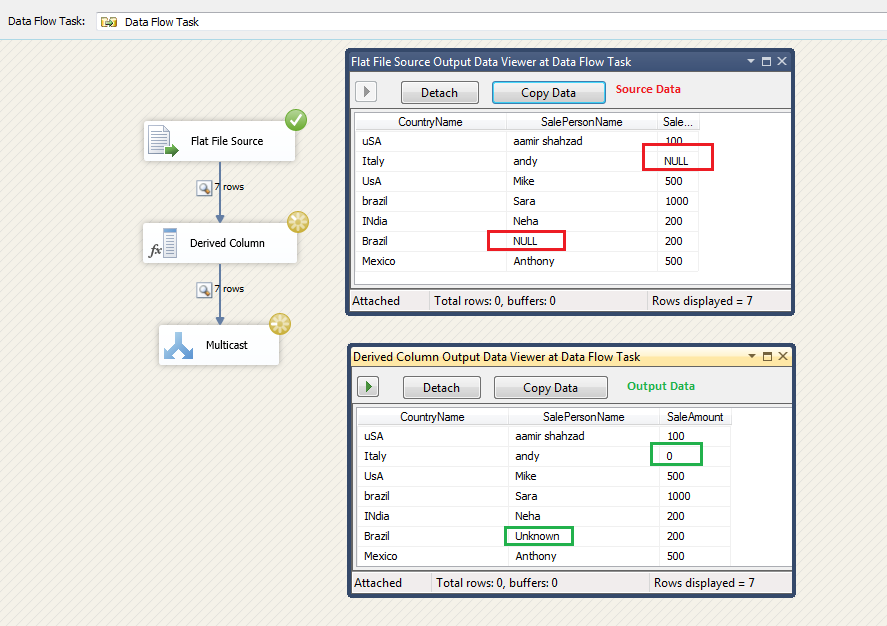Screen dimensions: 887x626
Task: Click the Derived Column fx icon
Action: point(160,243)
